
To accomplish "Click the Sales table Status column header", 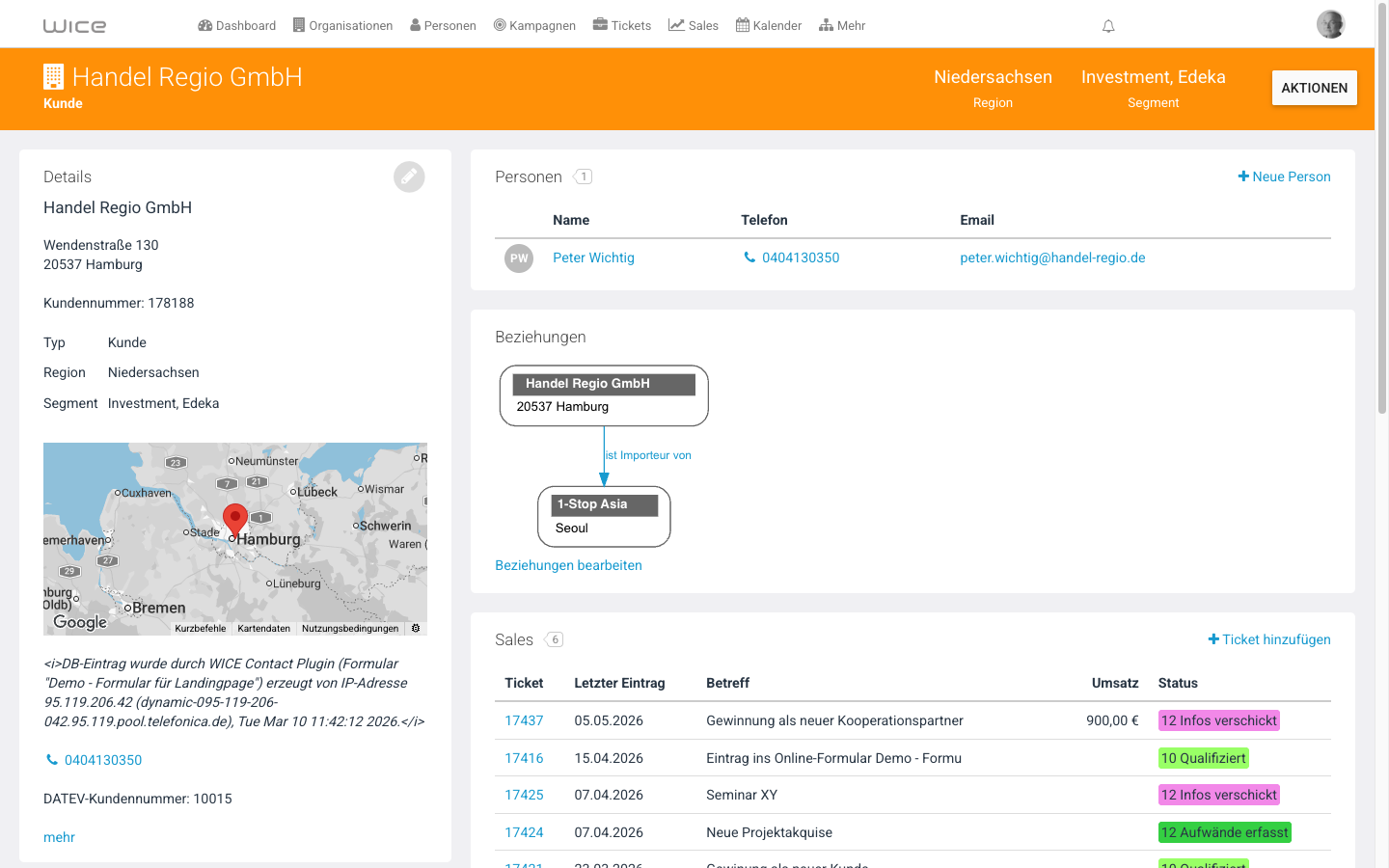I will (x=1178, y=683).
